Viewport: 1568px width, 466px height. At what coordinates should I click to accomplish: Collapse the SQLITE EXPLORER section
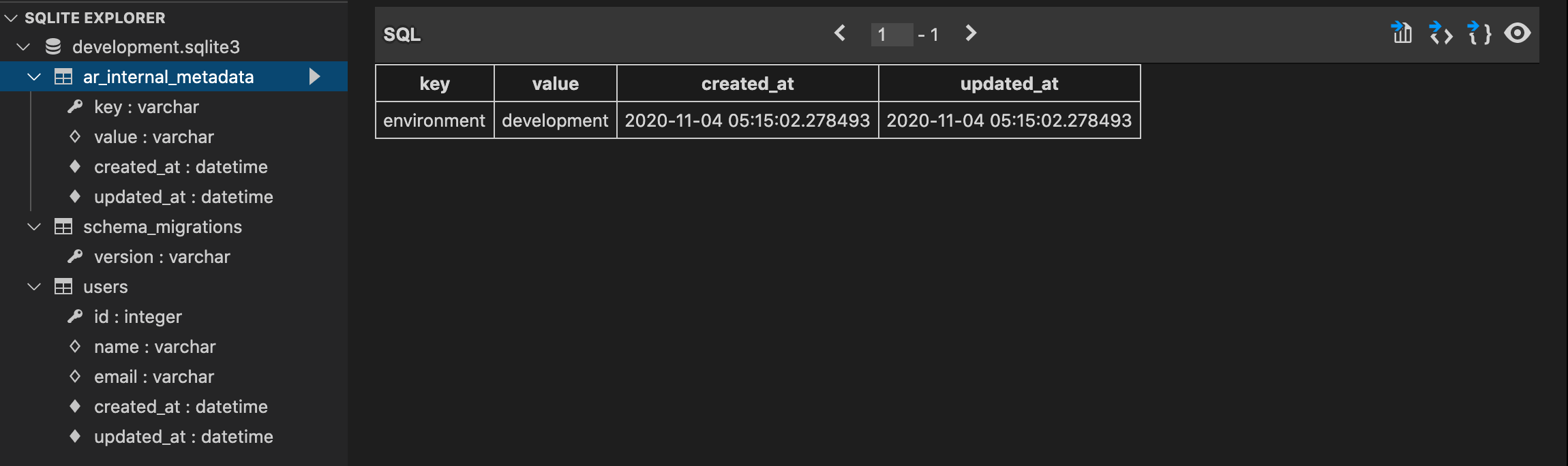11,18
